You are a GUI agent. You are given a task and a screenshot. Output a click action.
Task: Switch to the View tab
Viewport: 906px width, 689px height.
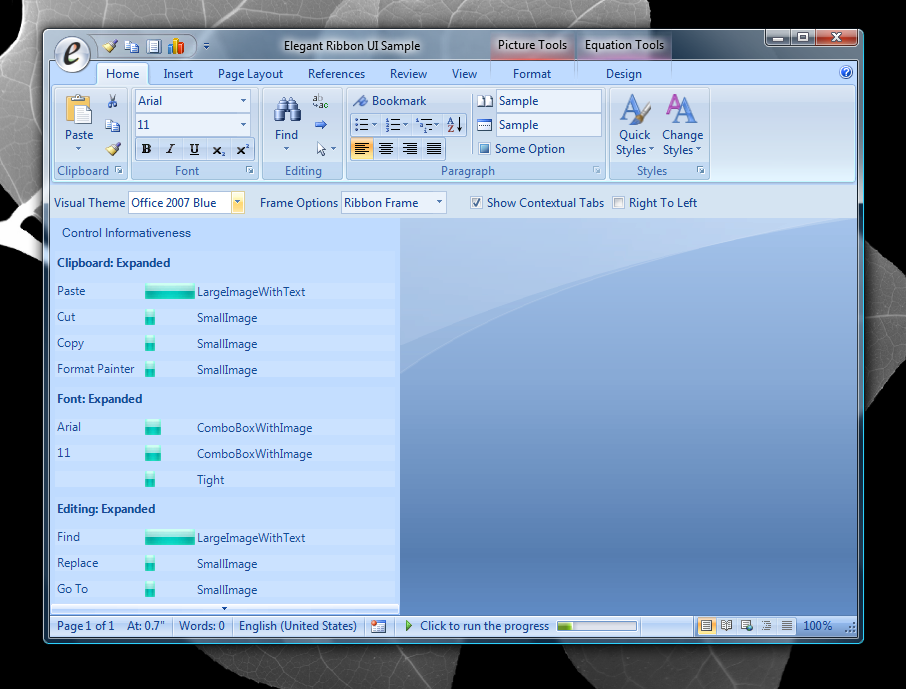coord(464,74)
